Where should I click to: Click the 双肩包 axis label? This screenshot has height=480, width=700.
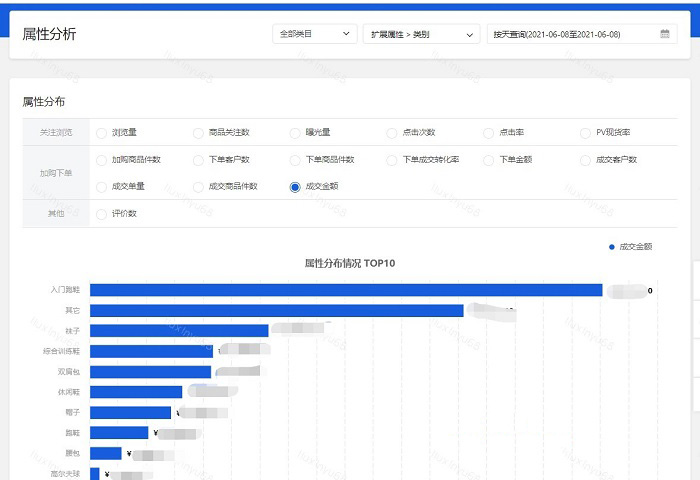pos(69,371)
